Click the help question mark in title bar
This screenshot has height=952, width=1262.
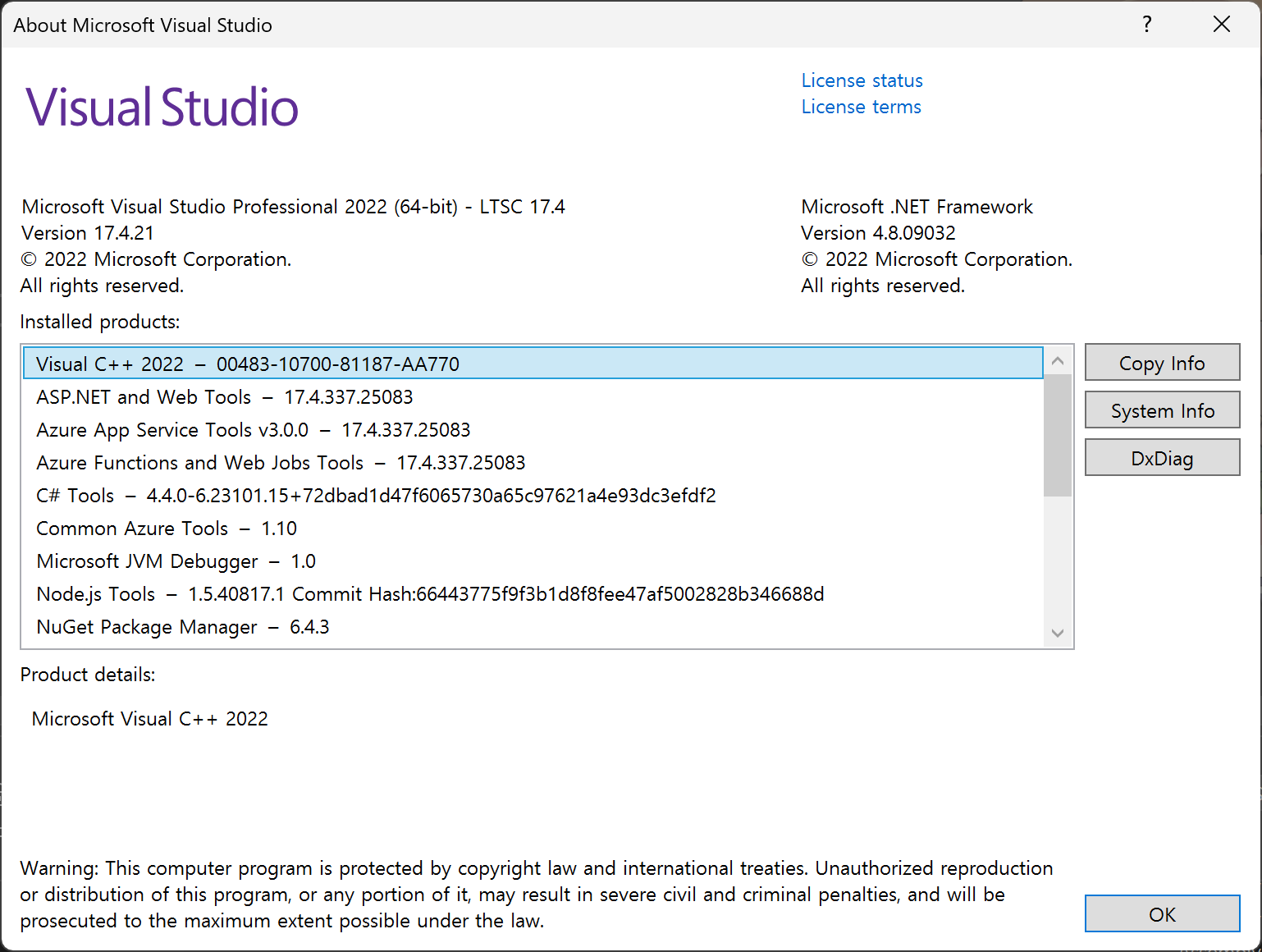[x=1146, y=25]
